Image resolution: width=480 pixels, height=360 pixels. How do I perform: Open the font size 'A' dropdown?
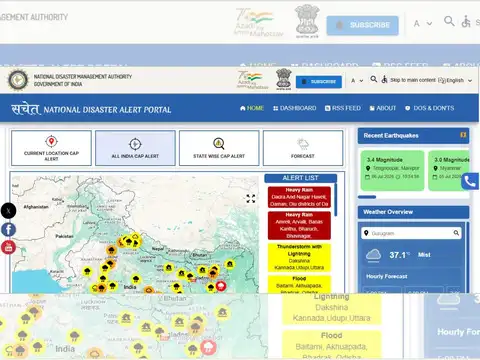(357, 80)
